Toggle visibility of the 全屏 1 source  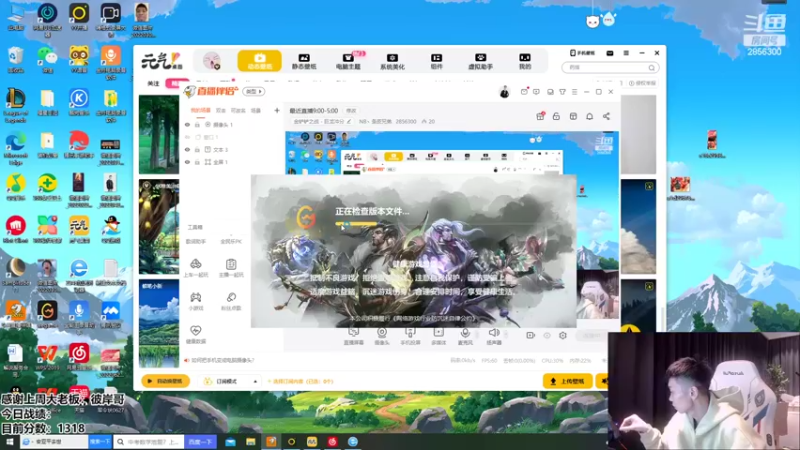[x=187, y=162]
